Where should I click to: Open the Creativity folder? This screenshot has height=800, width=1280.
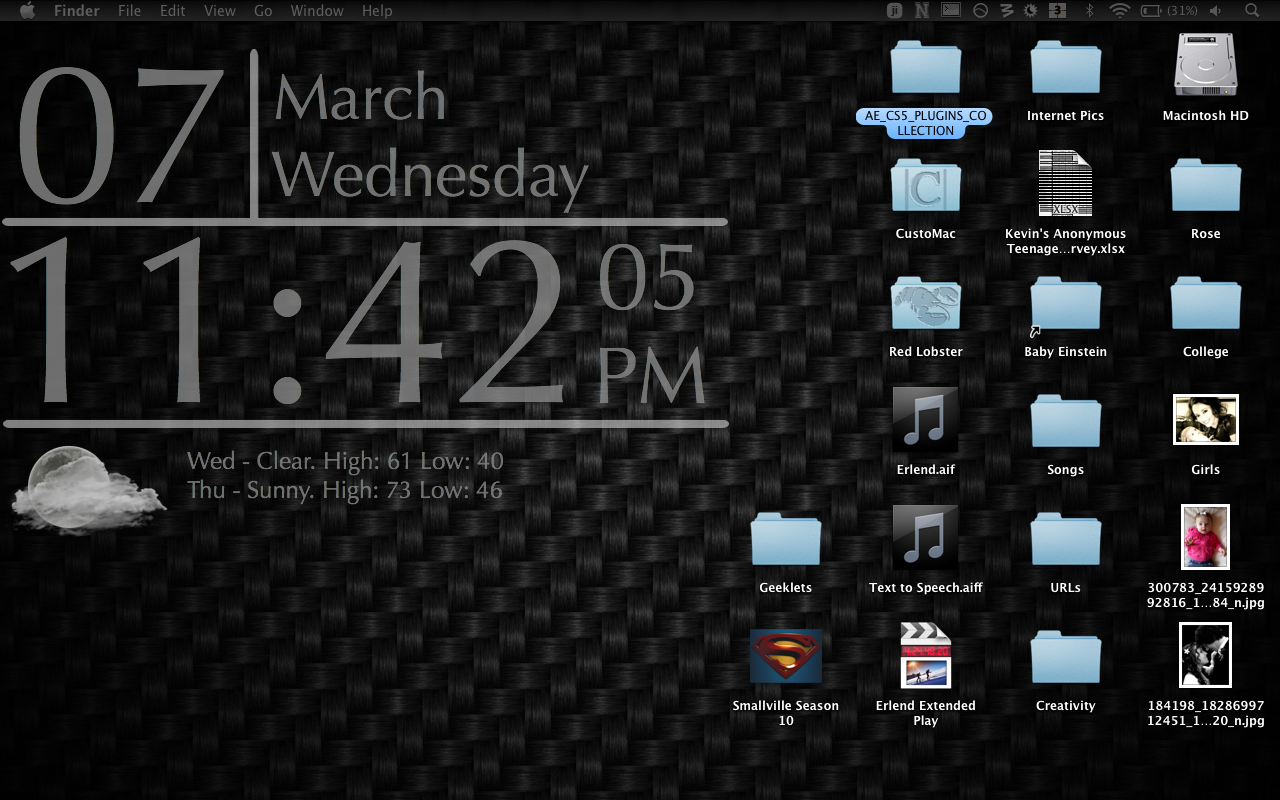point(1065,656)
